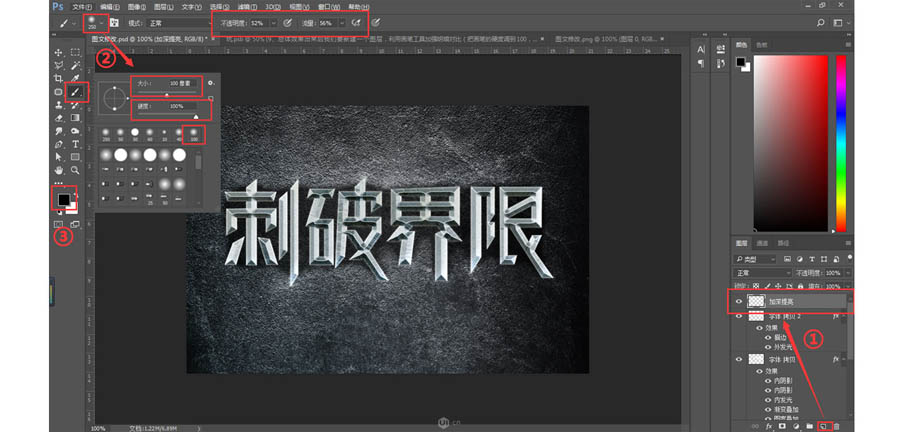Select the Brush tool in the toolbox

[x=74, y=92]
